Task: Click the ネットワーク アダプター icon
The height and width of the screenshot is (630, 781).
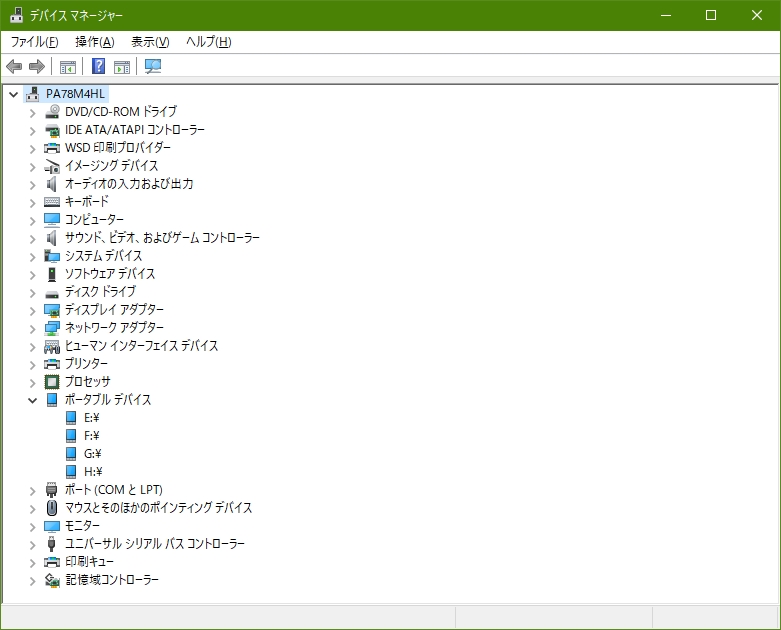Action: 52,328
